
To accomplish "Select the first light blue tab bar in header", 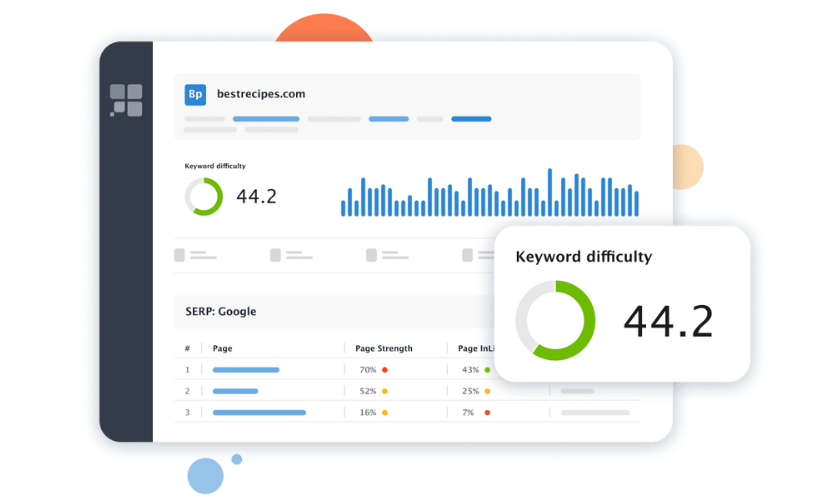I will 266,119.
